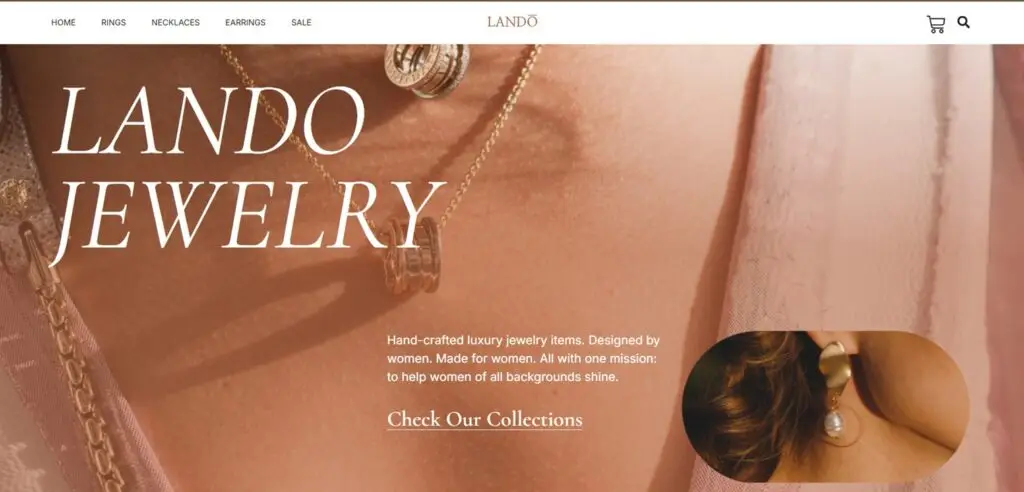Open the RINGS menu item
Image resolution: width=1024 pixels, height=492 pixels.
point(114,22)
